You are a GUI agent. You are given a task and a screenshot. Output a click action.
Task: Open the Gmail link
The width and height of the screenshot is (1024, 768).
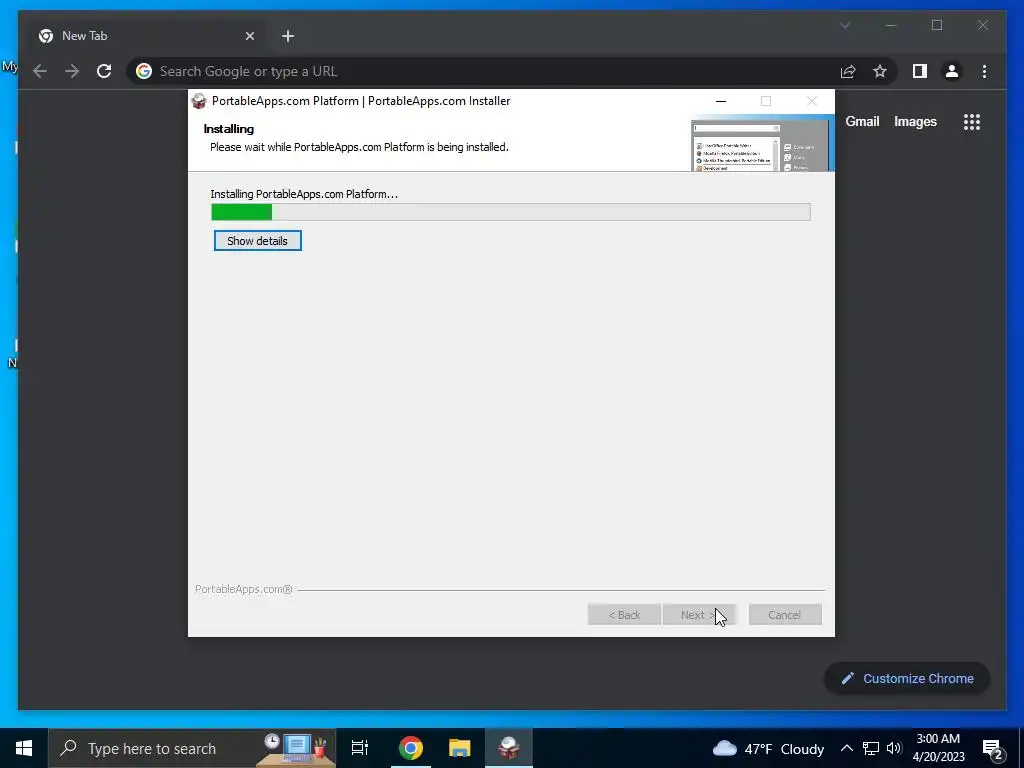click(x=862, y=121)
